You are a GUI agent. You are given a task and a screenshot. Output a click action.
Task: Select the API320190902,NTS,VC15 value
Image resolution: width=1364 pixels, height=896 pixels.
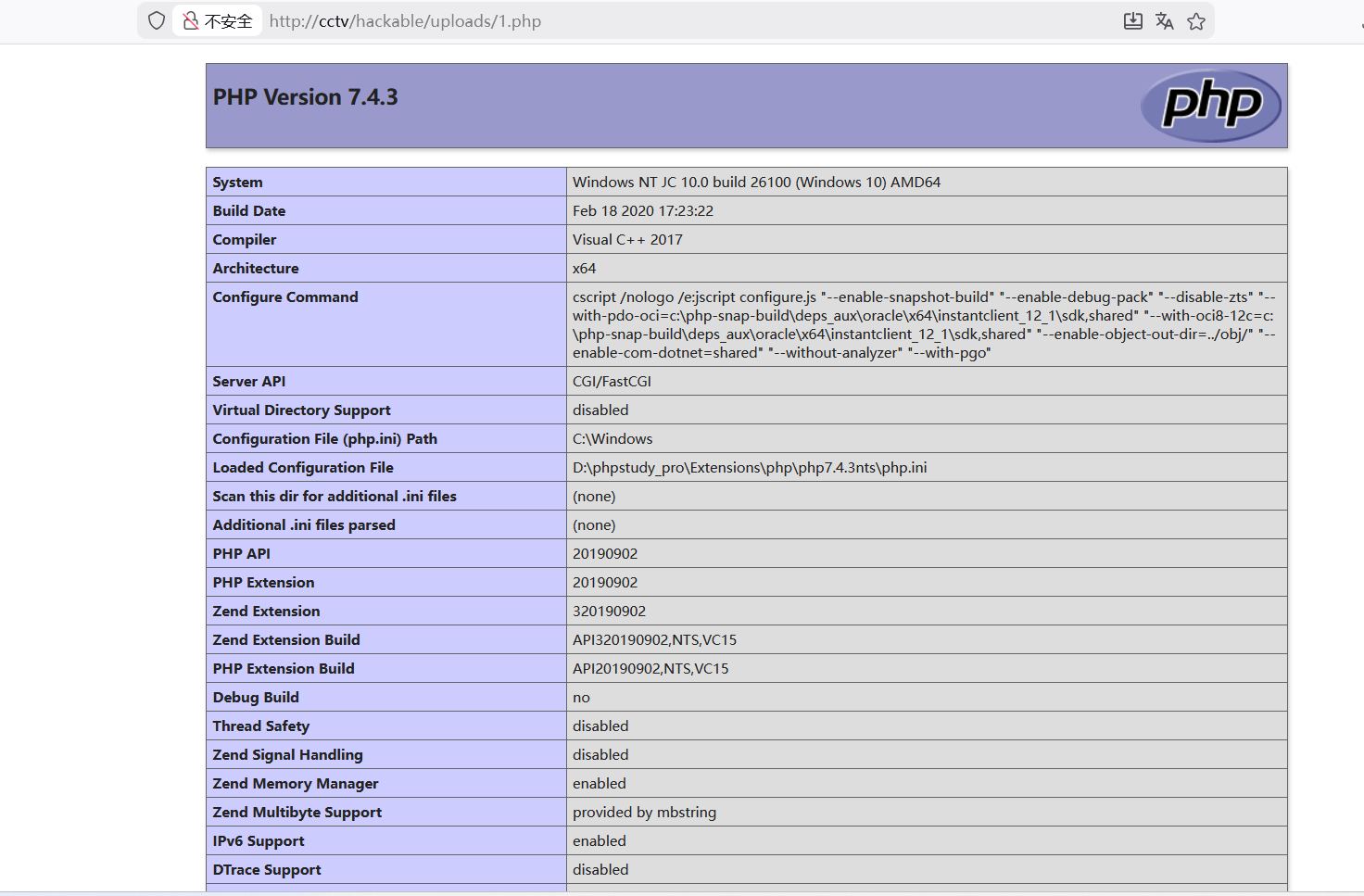pos(654,640)
